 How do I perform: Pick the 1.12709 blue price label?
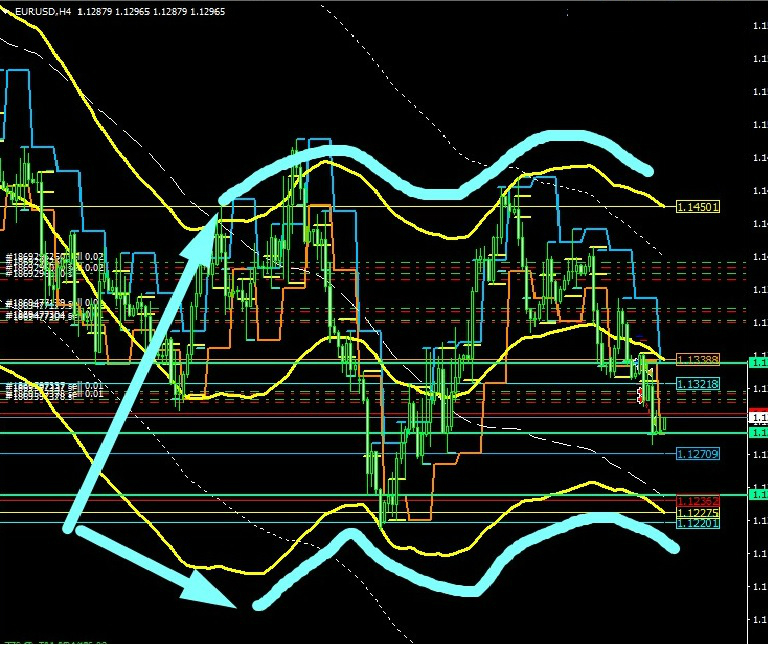[697, 454]
